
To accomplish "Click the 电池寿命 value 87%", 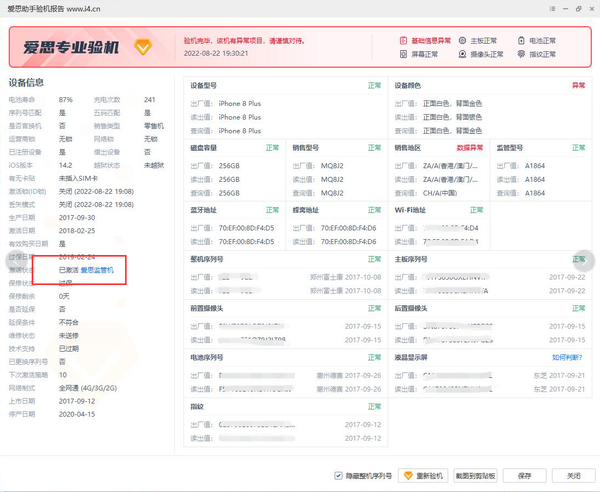I will tap(65, 99).
